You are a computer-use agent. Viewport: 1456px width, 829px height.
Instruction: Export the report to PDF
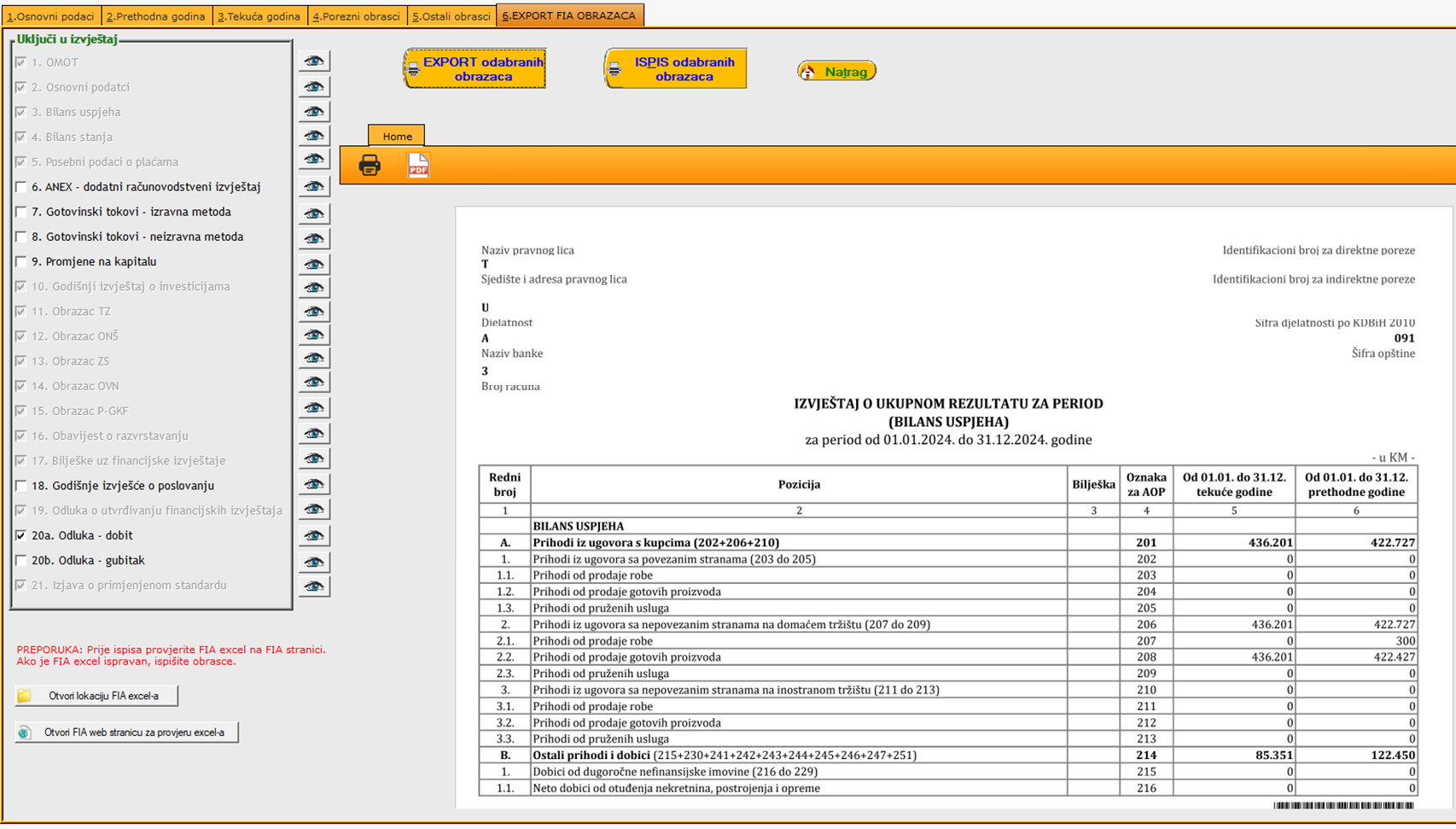[x=418, y=165]
